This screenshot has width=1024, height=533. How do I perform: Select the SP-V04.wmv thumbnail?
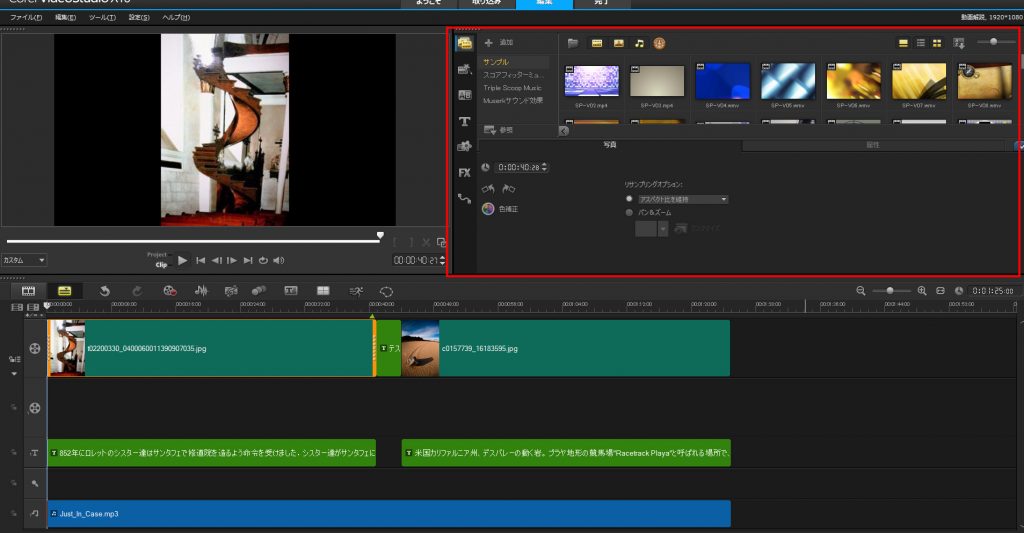pos(722,82)
